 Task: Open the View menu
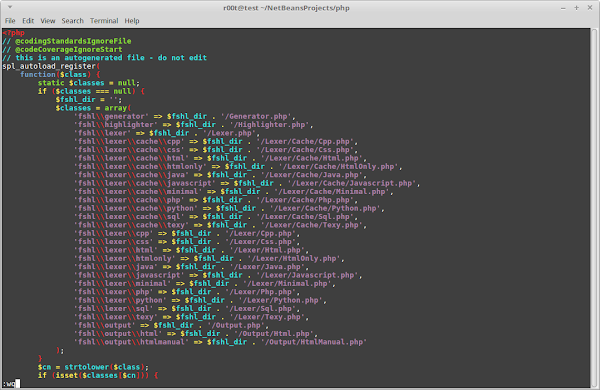pyautogui.click(x=48, y=21)
